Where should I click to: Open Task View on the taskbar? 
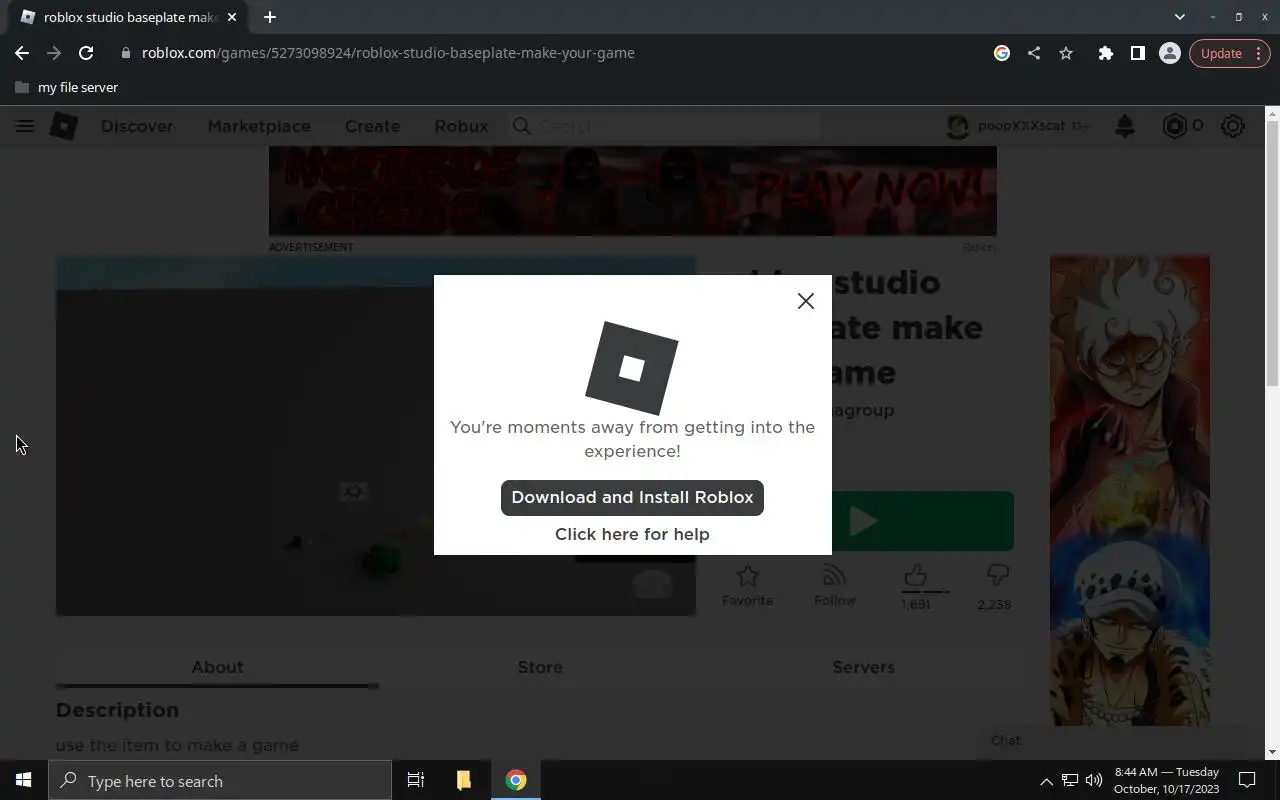click(416, 780)
